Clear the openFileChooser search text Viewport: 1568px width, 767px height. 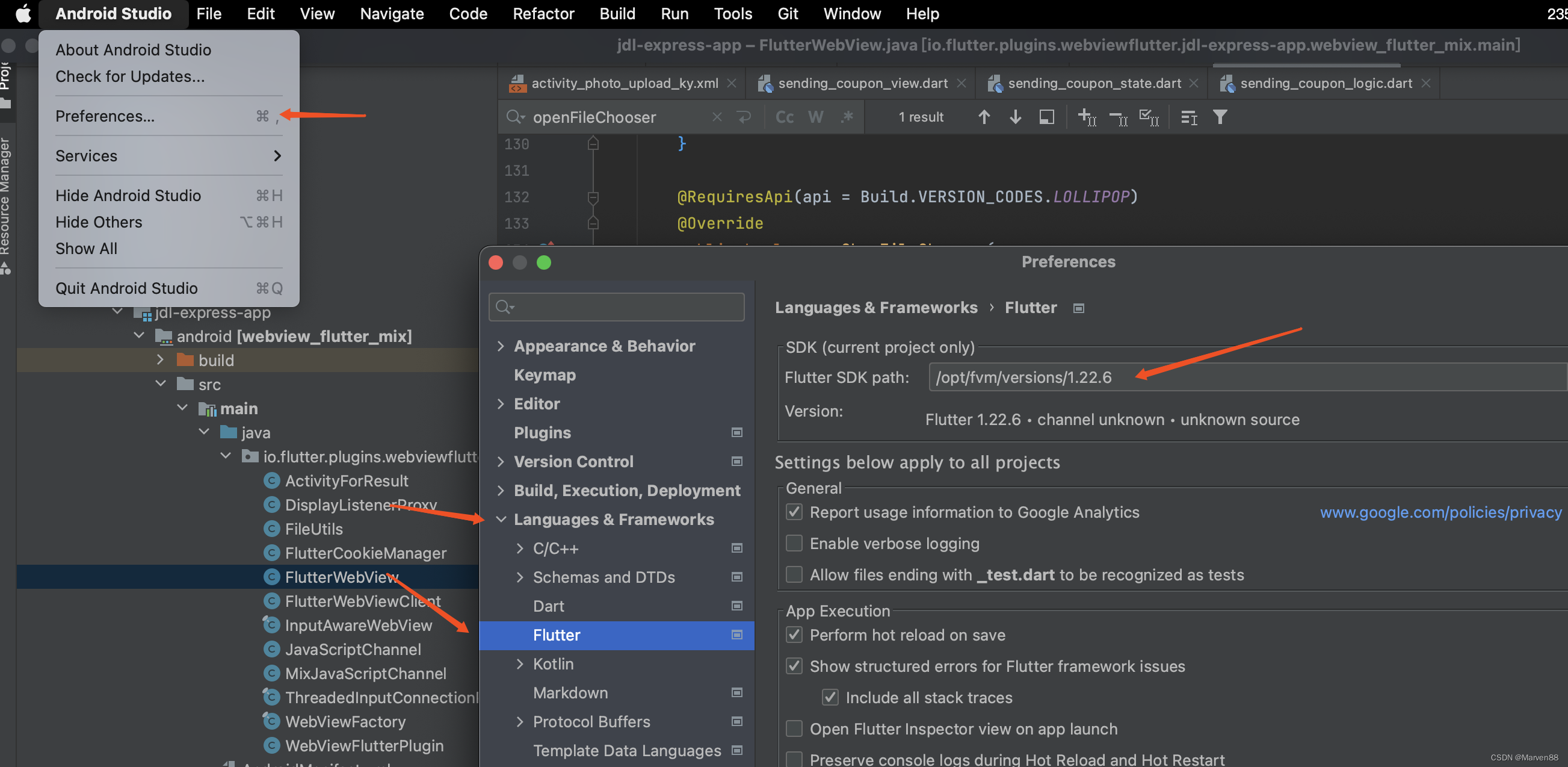pos(717,117)
